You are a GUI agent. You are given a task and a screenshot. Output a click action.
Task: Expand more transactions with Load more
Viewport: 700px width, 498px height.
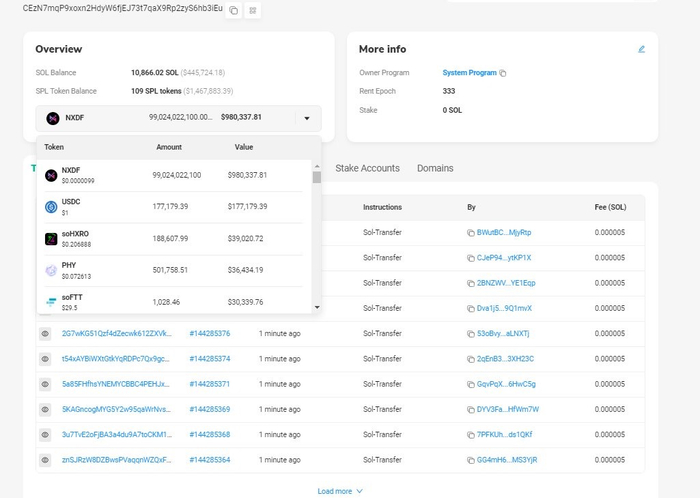[x=340, y=491]
